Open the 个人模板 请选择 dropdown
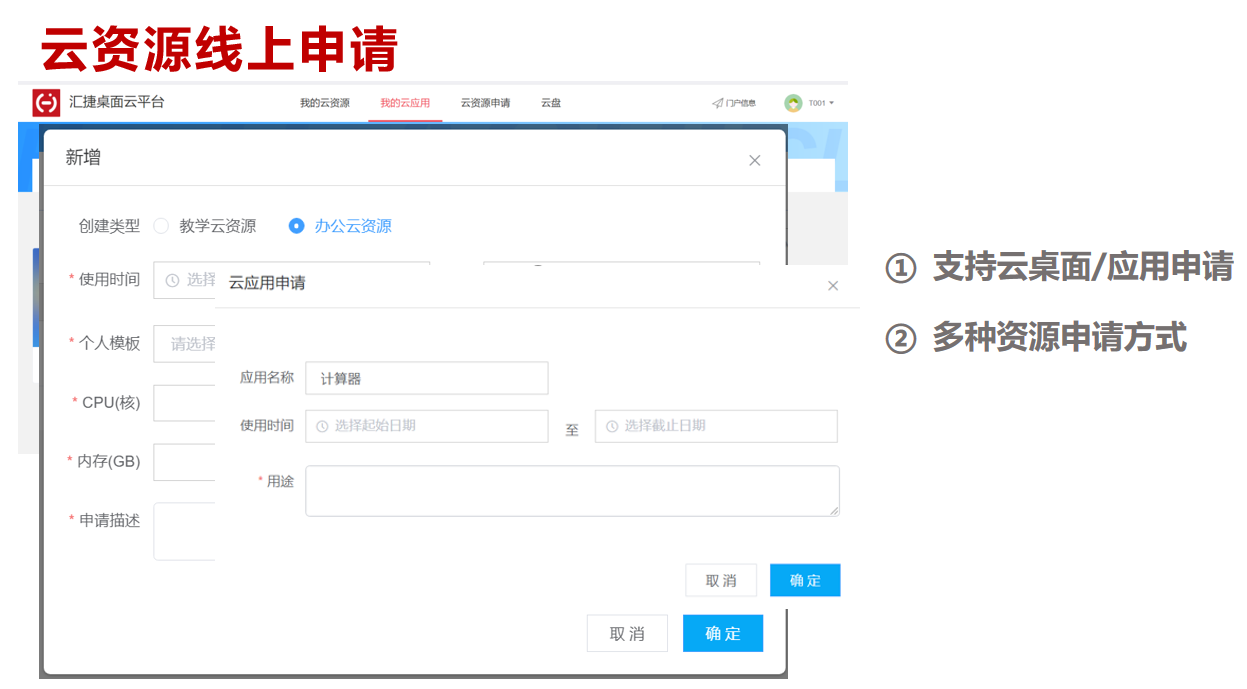1247x689 pixels. tap(183, 343)
